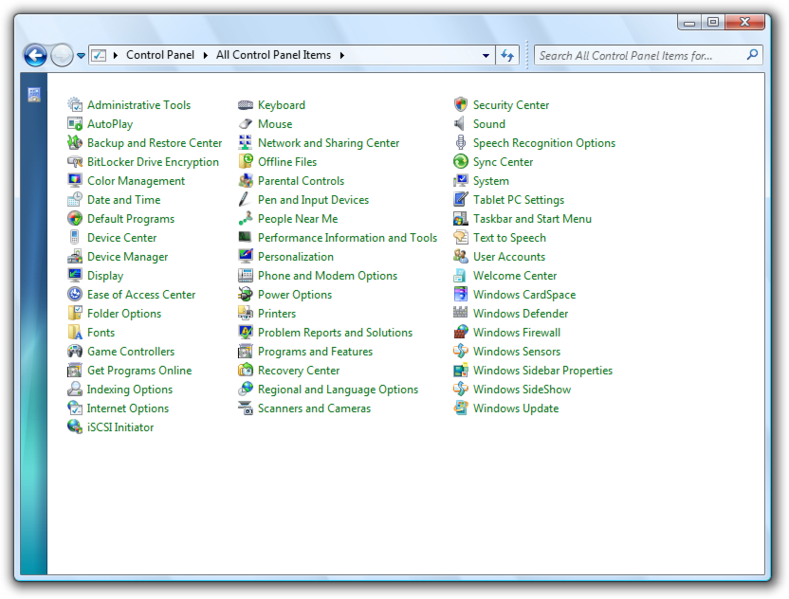Open the sidebar panel icon at left
This screenshot has width=789, height=599.
coord(34,95)
